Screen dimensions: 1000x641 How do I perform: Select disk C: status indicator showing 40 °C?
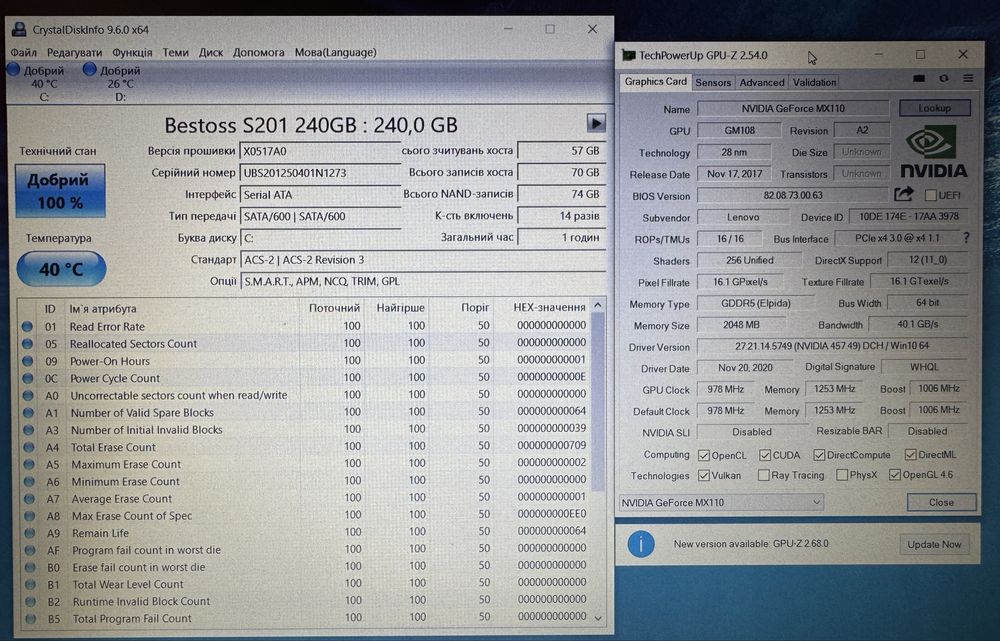click(x=37, y=83)
